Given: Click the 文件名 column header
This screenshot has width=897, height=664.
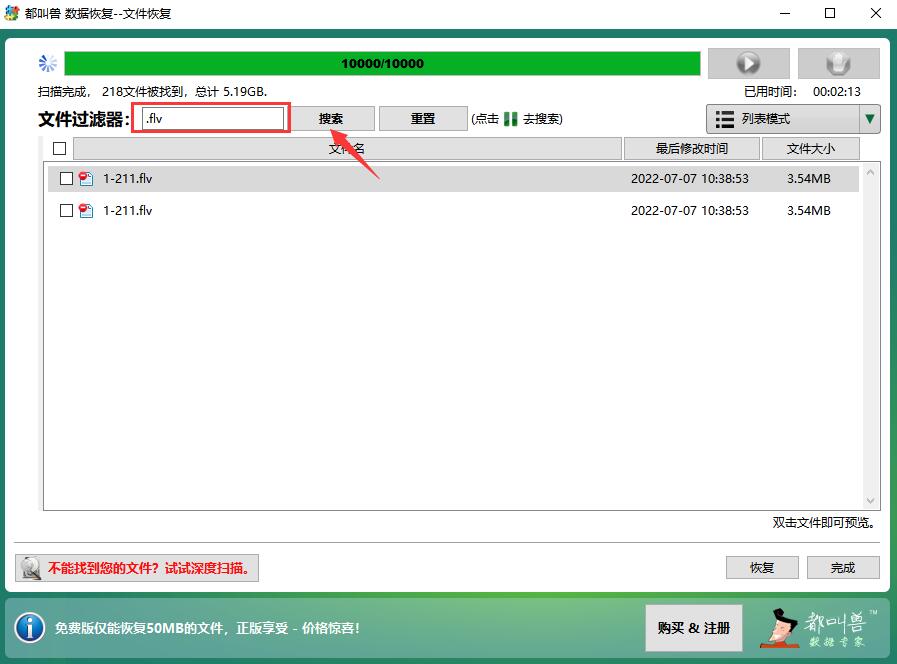Looking at the screenshot, I should [x=345, y=148].
